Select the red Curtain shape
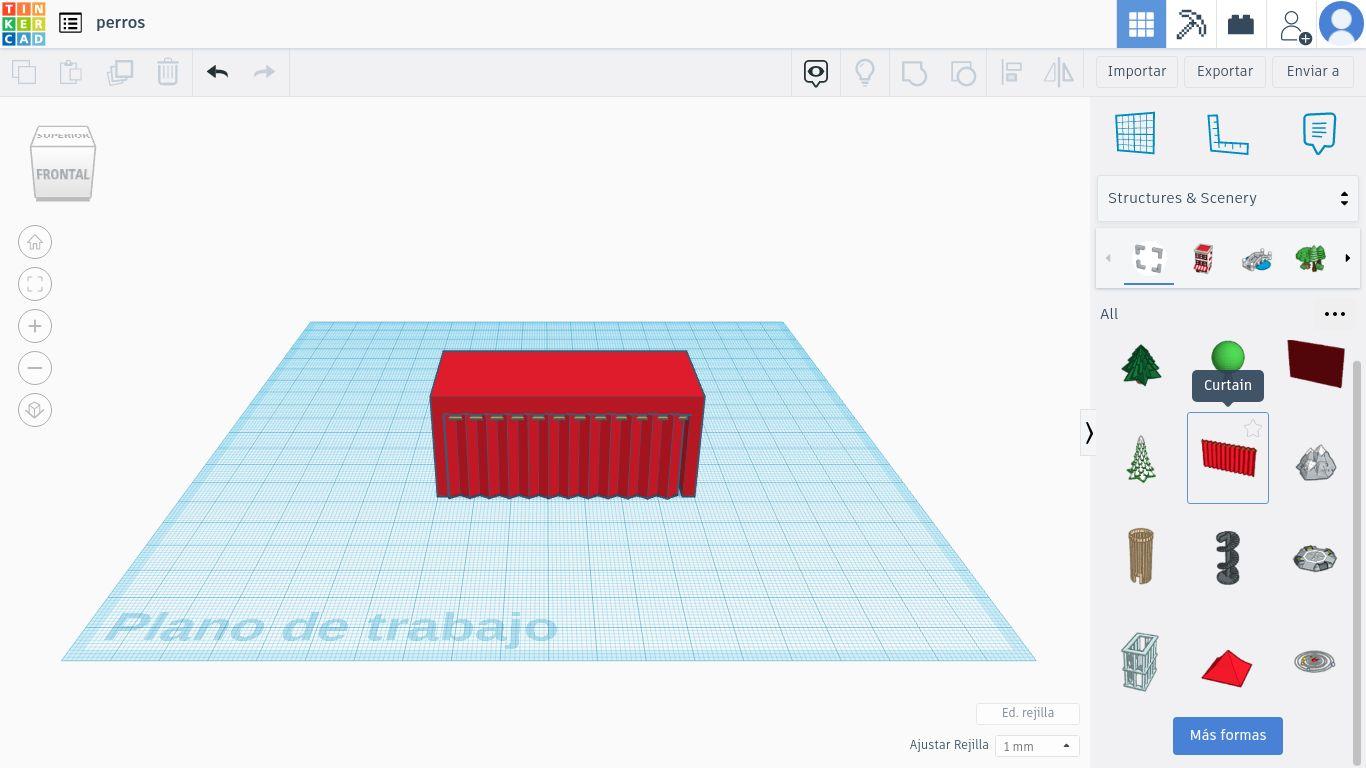Screen dimensions: 1366x768 pyautogui.click(x=1228, y=458)
